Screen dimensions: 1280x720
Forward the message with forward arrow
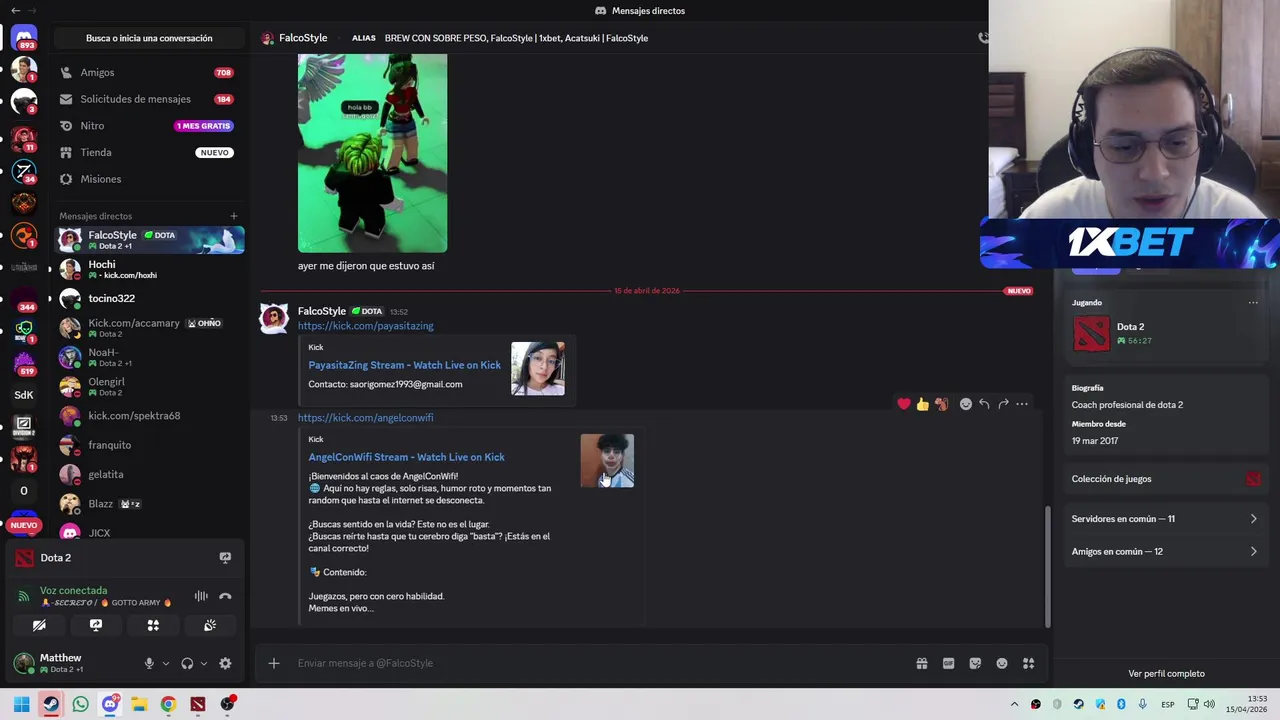[1003, 404]
